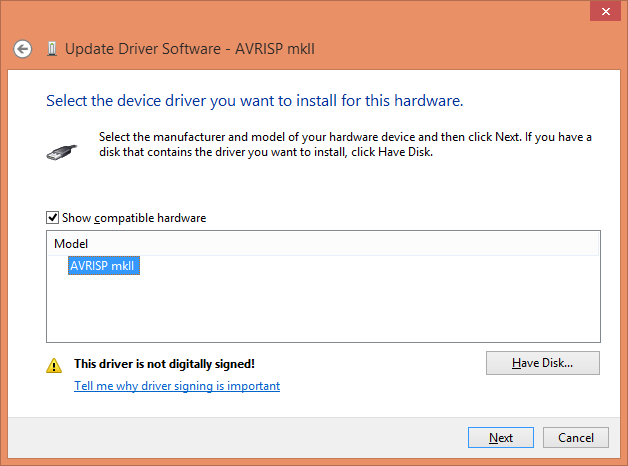Uncheck Show compatible hardware checkbox

pyautogui.click(x=52, y=217)
